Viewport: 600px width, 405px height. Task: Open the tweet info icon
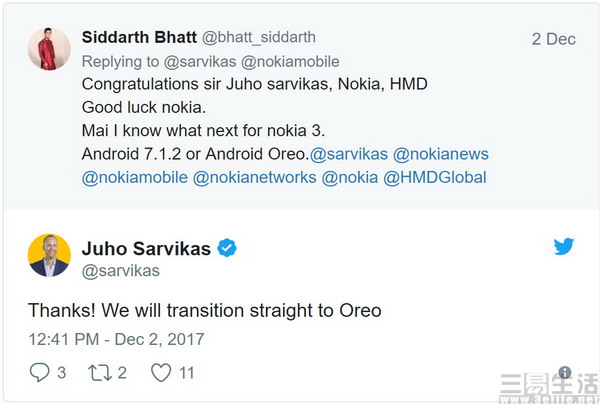coord(565,372)
